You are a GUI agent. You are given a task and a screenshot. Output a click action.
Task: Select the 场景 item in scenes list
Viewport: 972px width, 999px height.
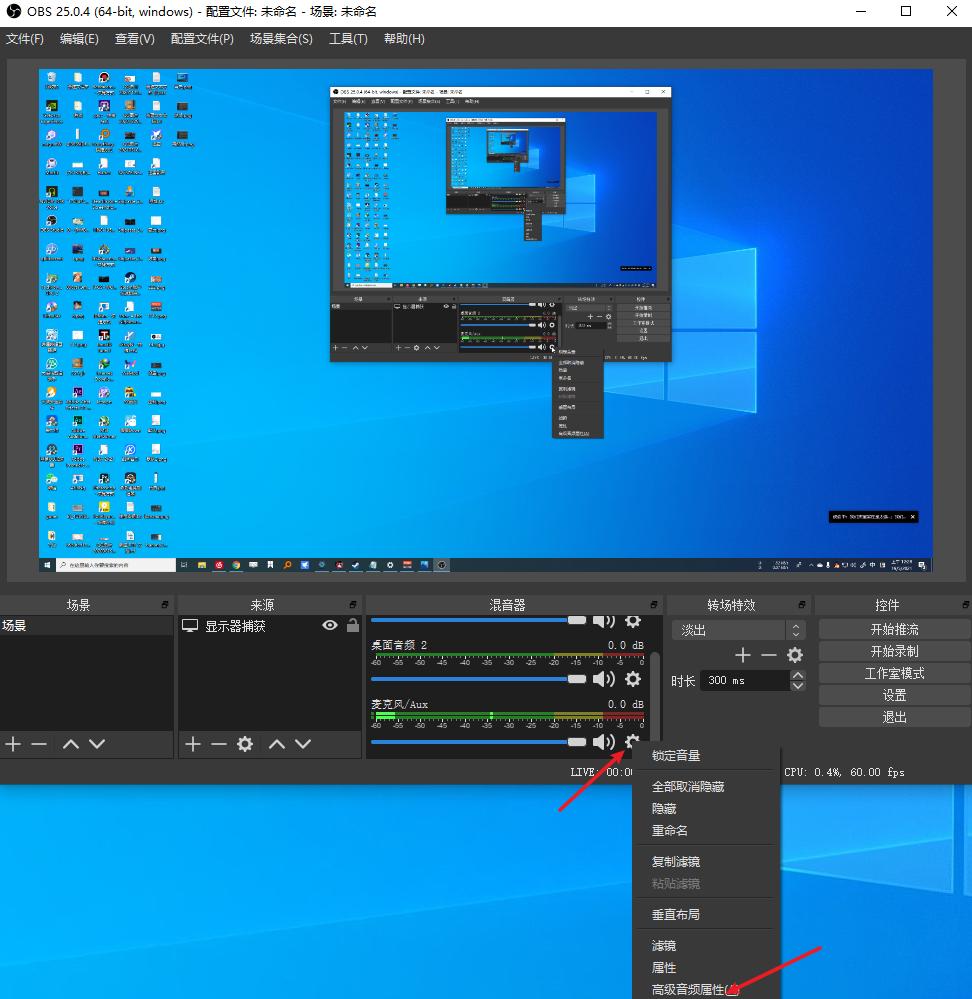click(x=87, y=626)
